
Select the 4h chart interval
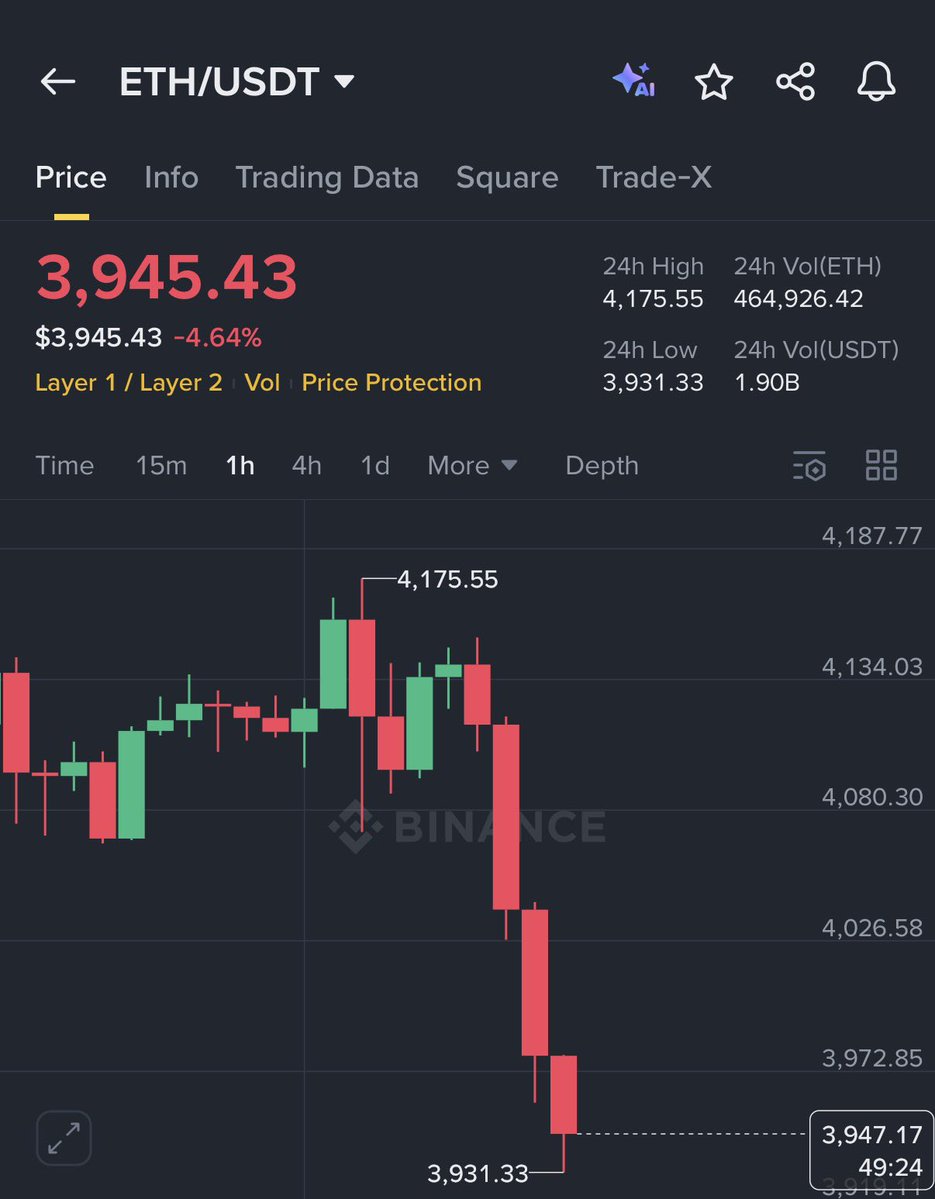pyautogui.click(x=306, y=466)
